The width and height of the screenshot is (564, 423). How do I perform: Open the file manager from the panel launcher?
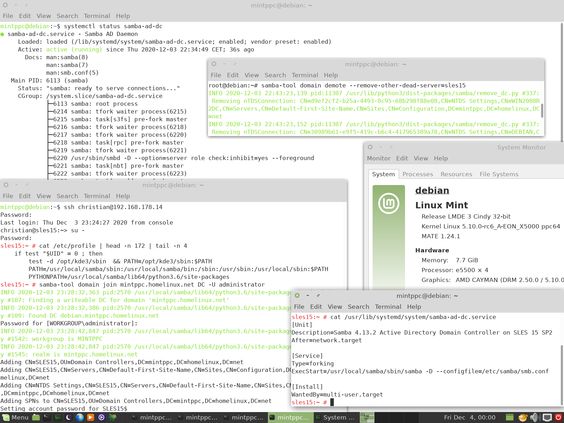point(36,418)
